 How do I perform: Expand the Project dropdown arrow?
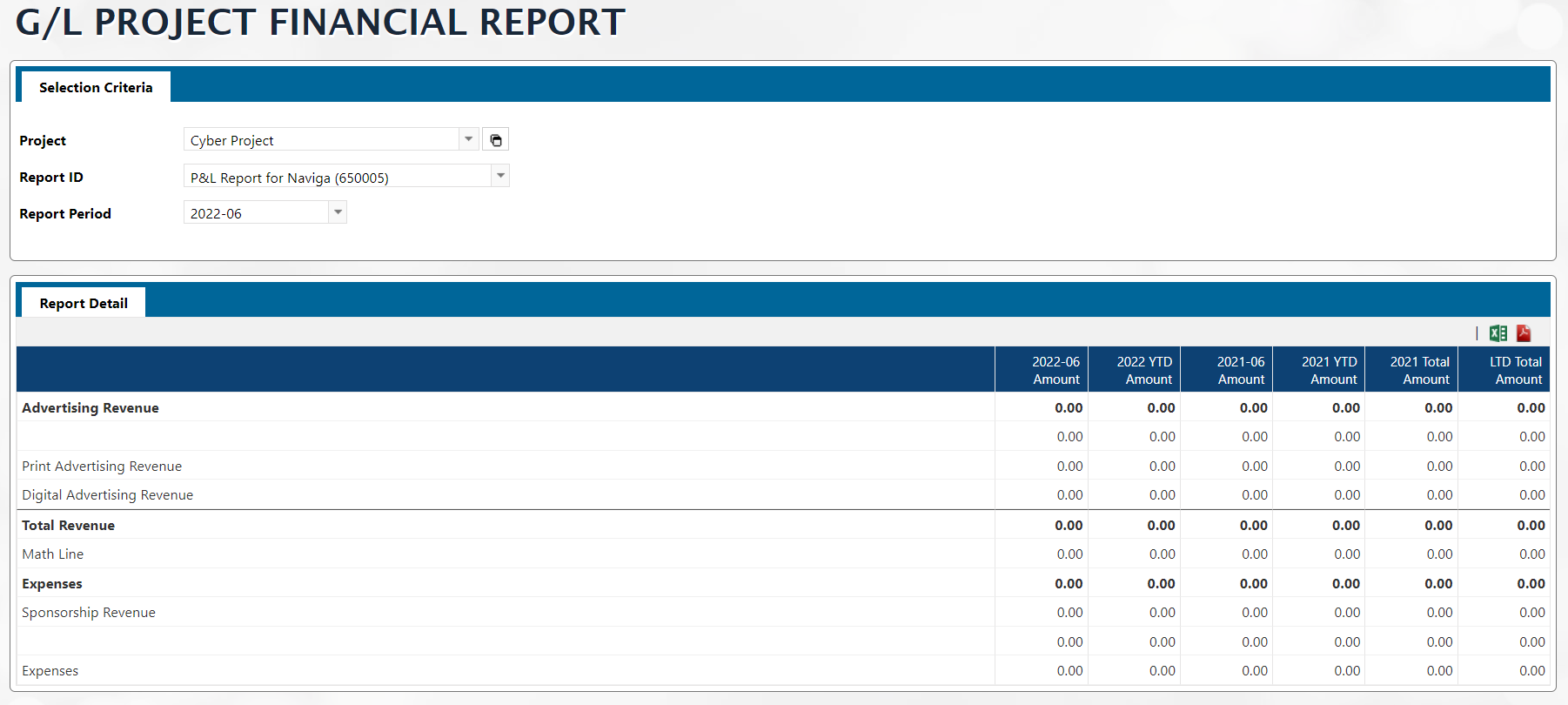tap(468, 139)
